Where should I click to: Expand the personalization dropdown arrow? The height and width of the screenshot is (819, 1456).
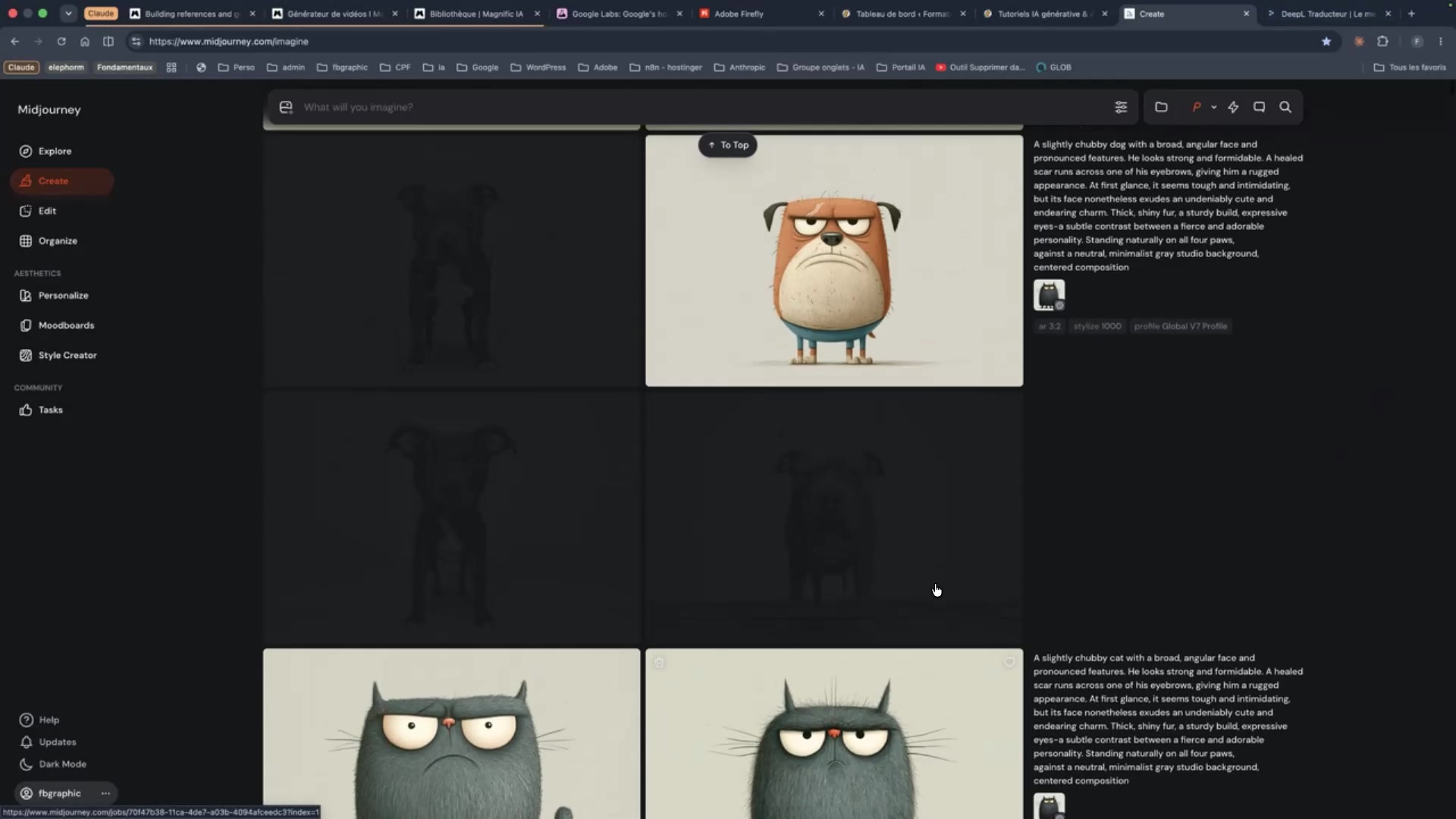click(x=1214, y=107)
